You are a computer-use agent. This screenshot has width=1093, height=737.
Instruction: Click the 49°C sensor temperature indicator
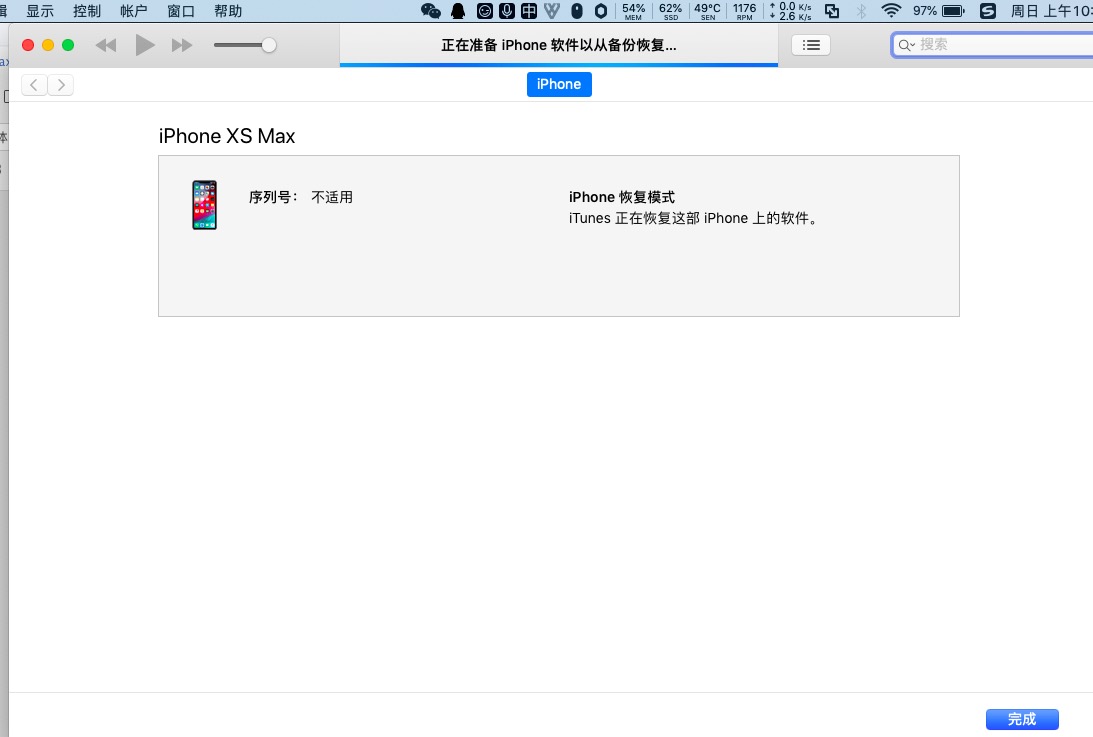[x=707, y=11]
